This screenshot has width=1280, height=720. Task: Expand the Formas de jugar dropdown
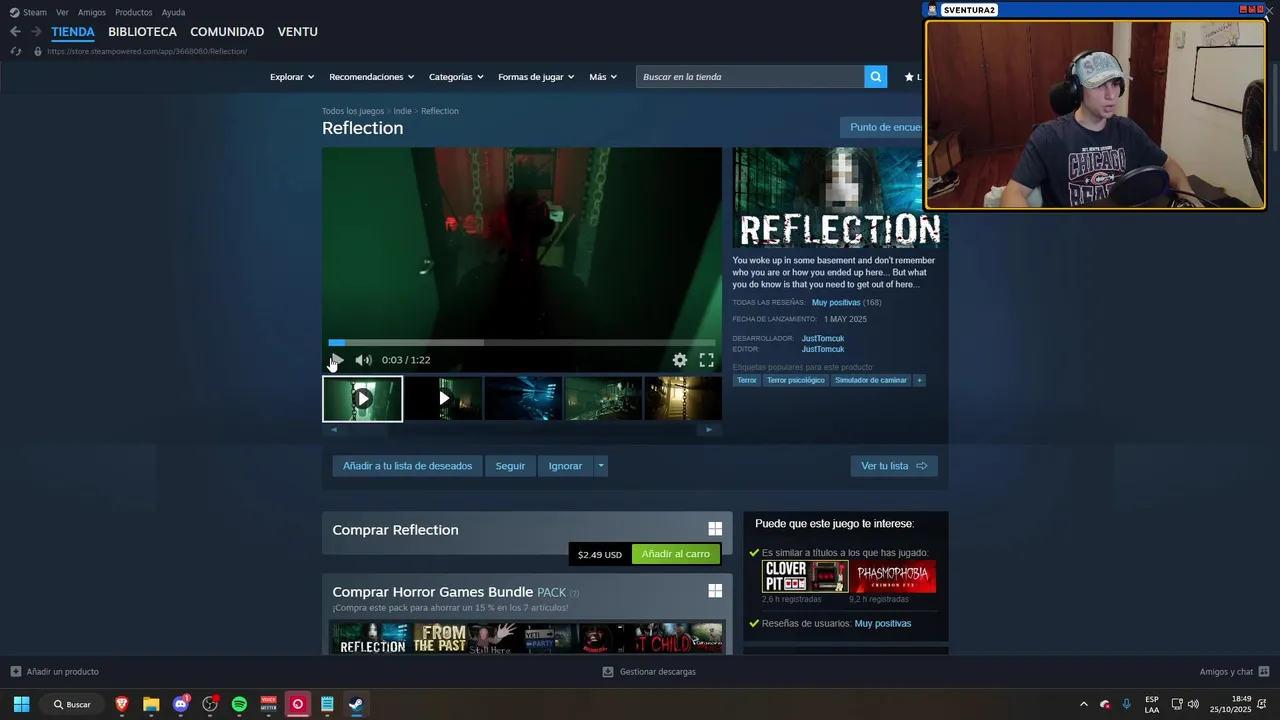536,77
